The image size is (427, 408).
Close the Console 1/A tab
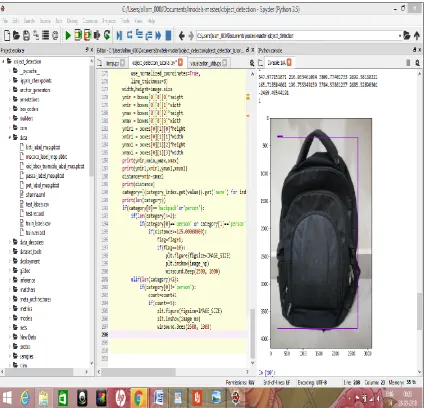point(289,62)
